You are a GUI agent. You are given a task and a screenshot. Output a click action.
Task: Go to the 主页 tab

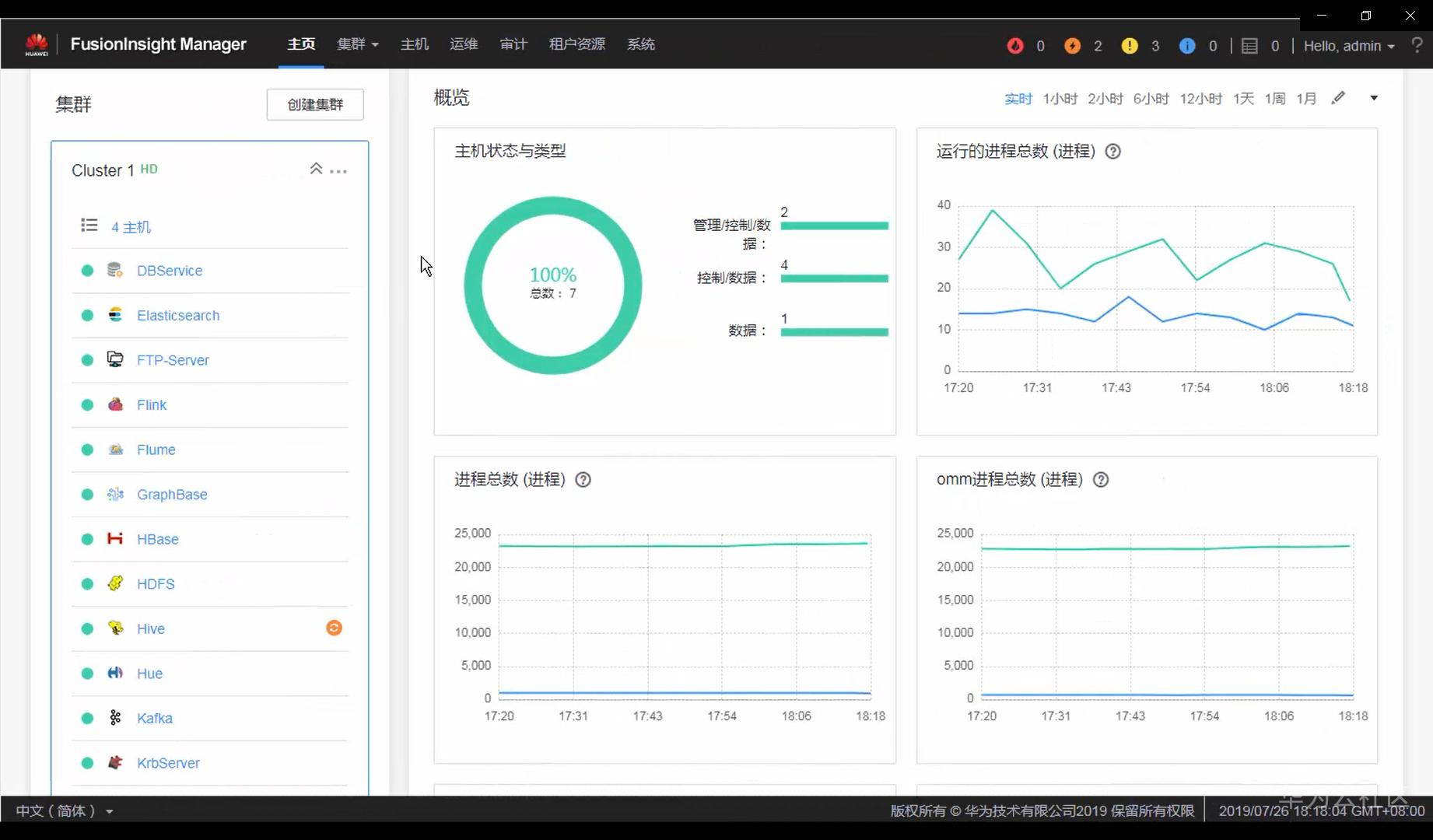tap(301, 44)
